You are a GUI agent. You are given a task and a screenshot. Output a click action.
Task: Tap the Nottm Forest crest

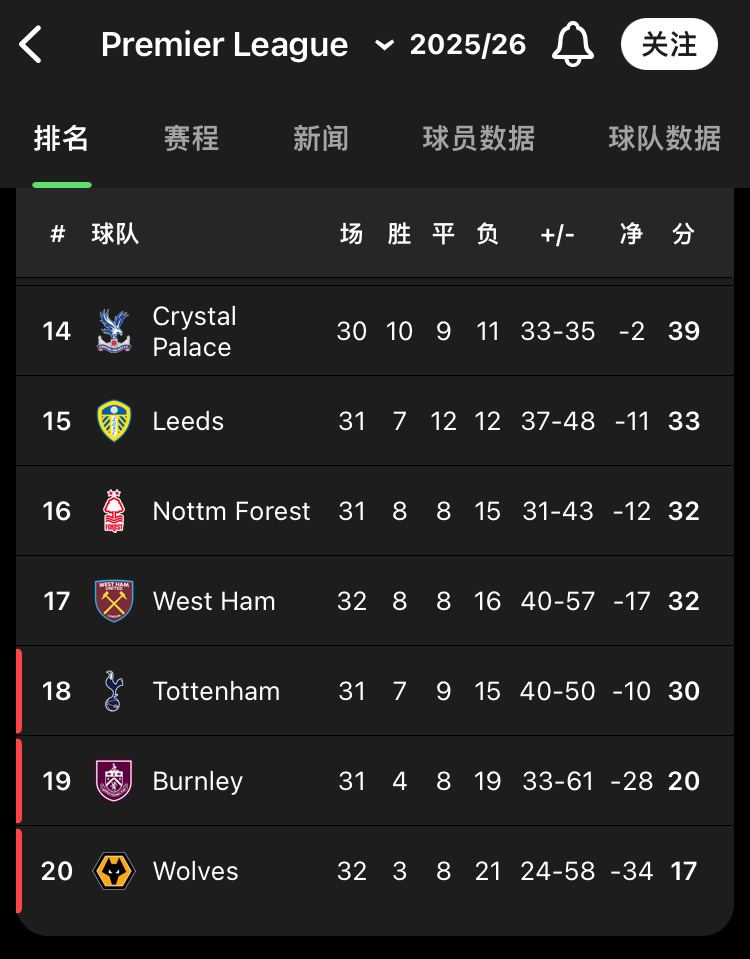(x=114, y=511)
